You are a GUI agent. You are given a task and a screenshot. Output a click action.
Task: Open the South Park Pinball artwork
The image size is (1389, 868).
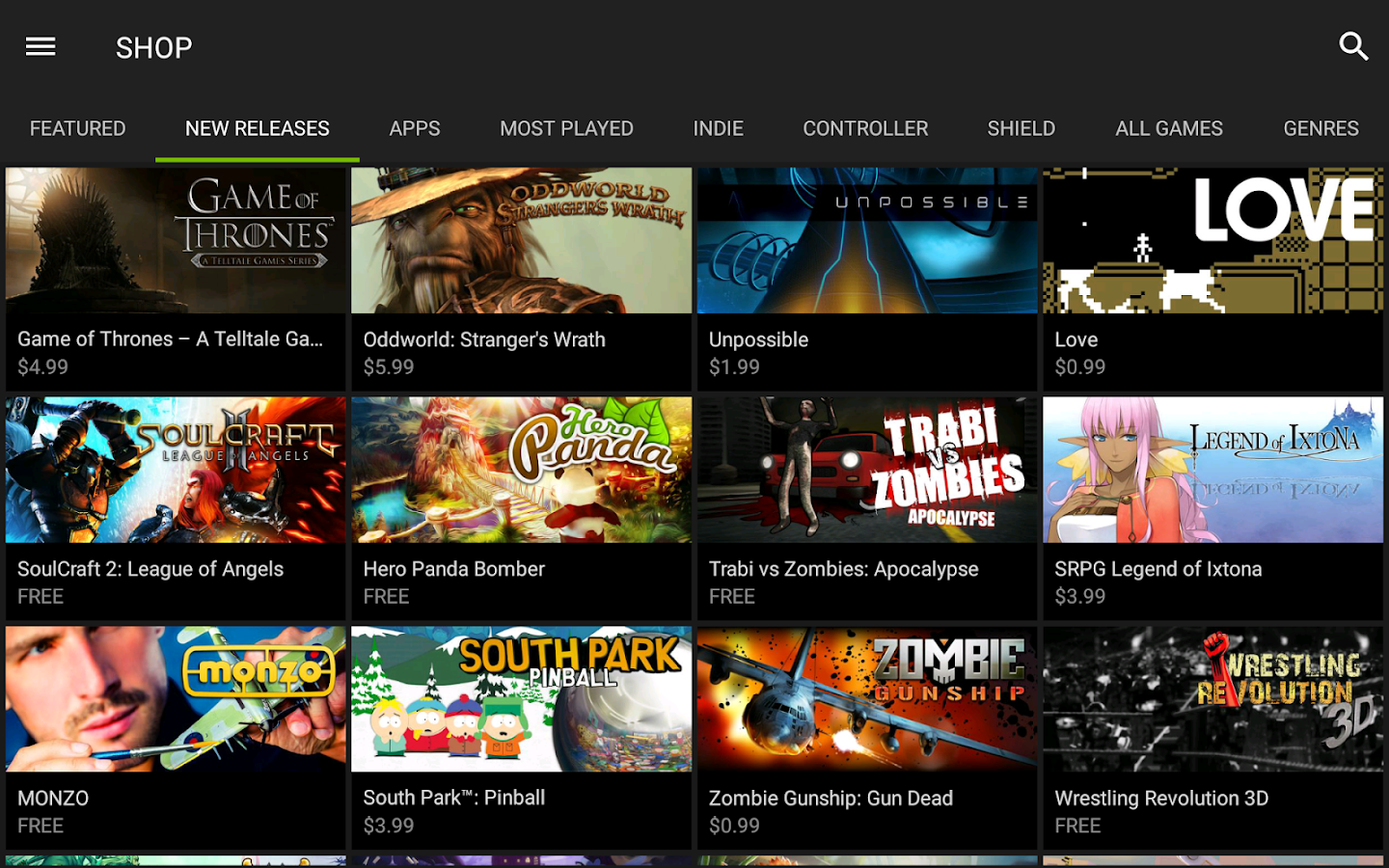(x=521, y=699)
